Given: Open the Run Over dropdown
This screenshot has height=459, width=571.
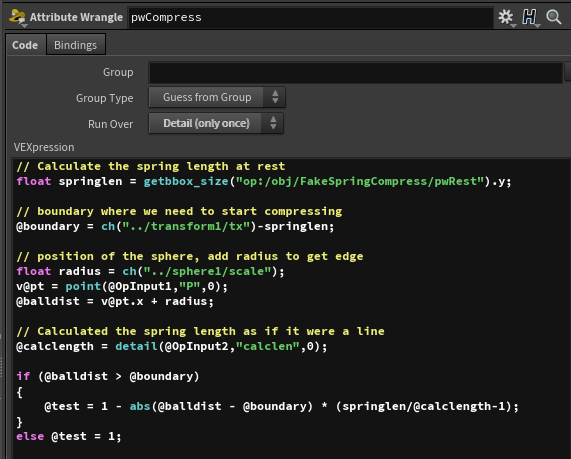Looking at the screenshot, I should coord(216,123).
